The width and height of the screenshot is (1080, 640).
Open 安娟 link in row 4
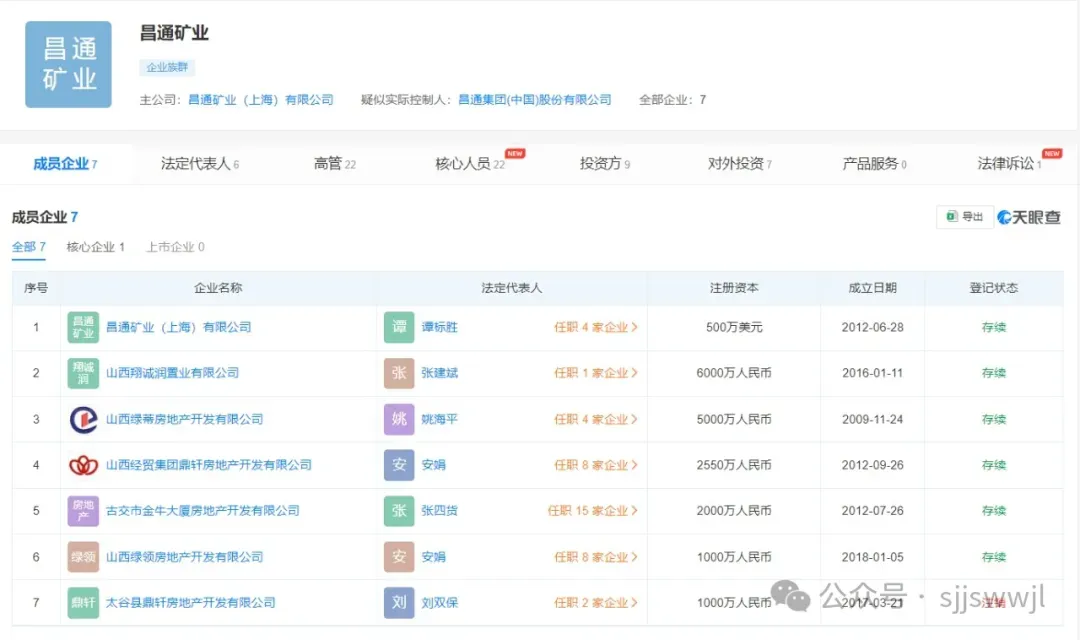click(x=433, y=465)
